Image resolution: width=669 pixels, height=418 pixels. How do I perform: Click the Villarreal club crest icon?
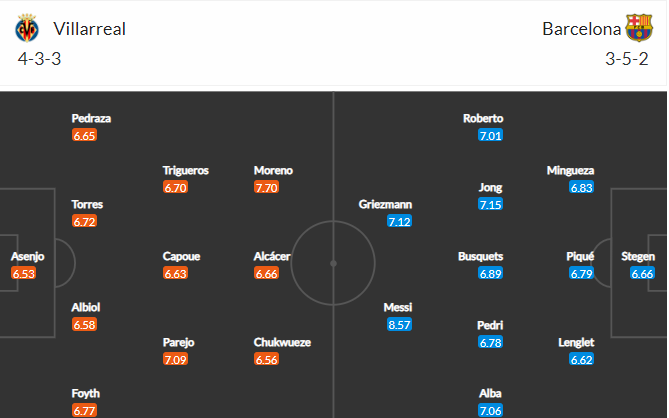[x=27, y=28]
